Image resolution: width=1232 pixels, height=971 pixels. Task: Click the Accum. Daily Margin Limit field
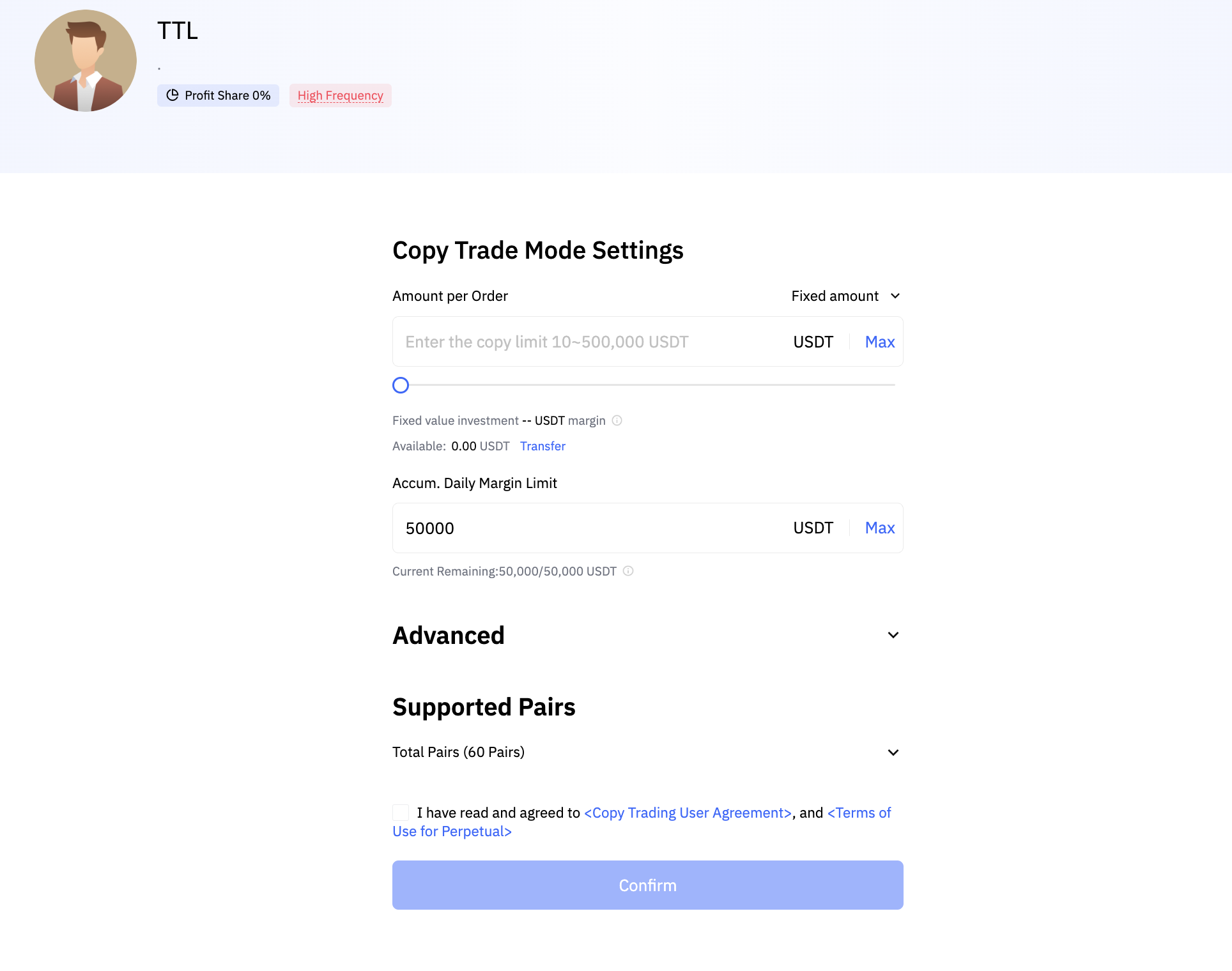click(x=588, y=528)
